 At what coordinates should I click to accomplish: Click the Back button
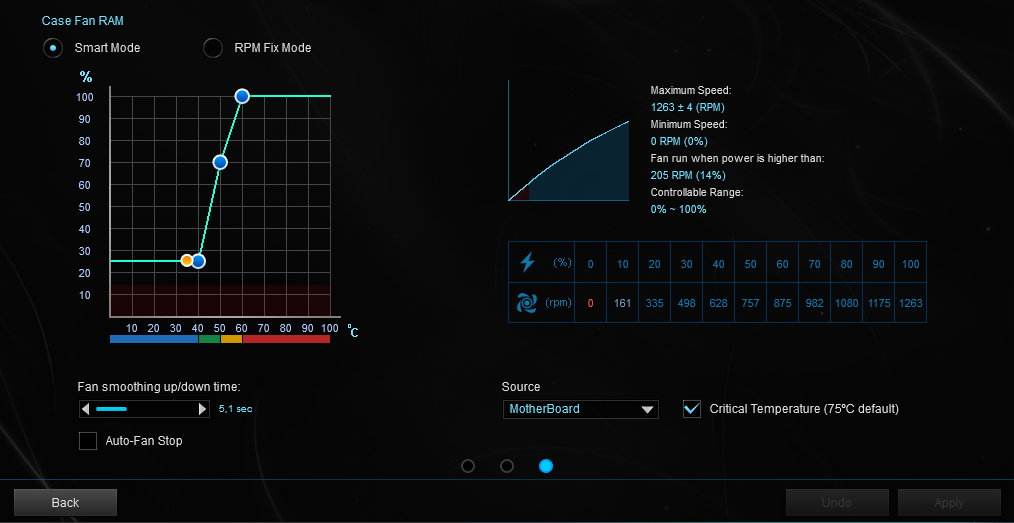coord(65,502)
